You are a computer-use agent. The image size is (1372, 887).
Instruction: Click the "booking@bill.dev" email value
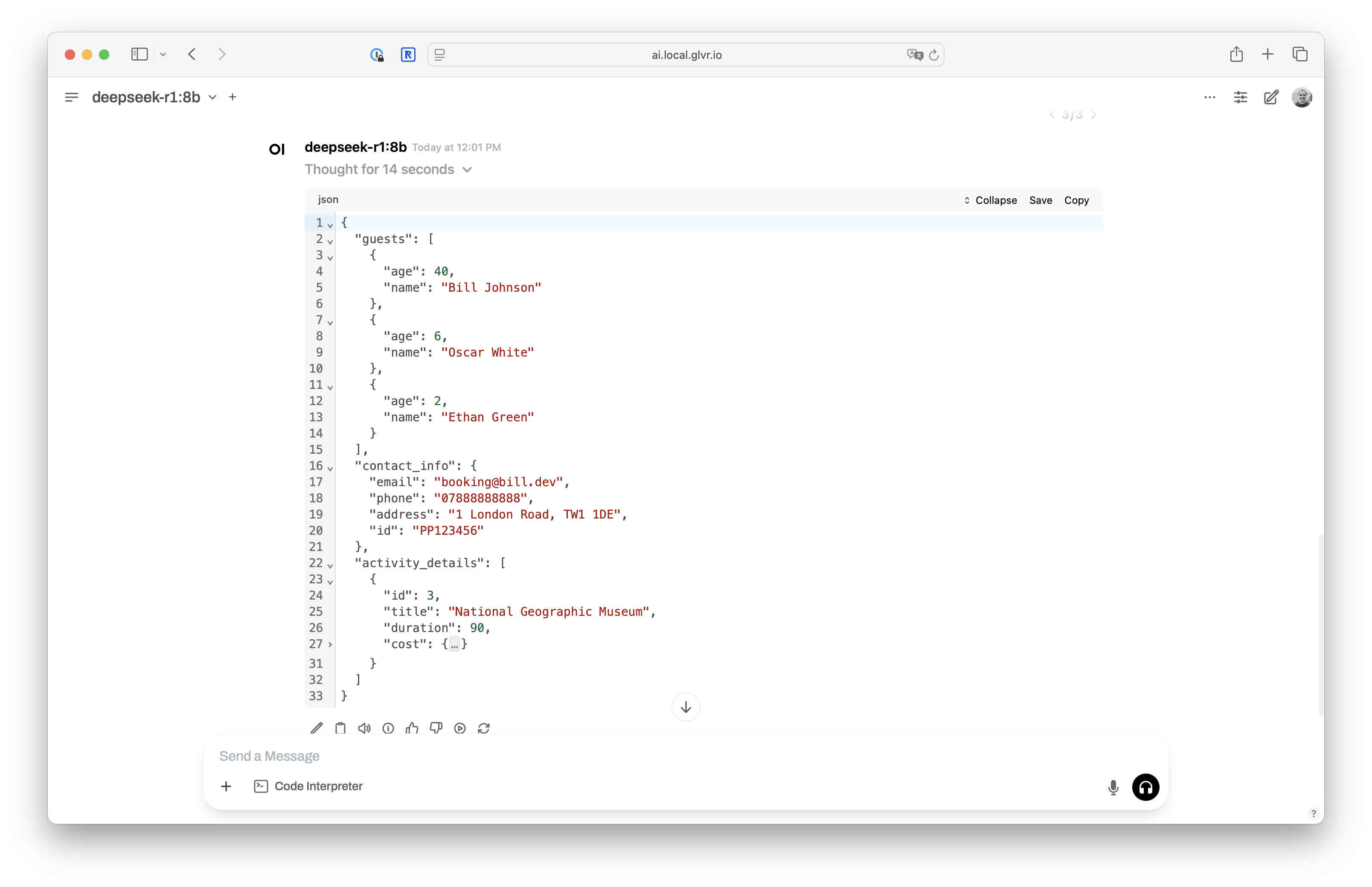(x=498, y=482)
